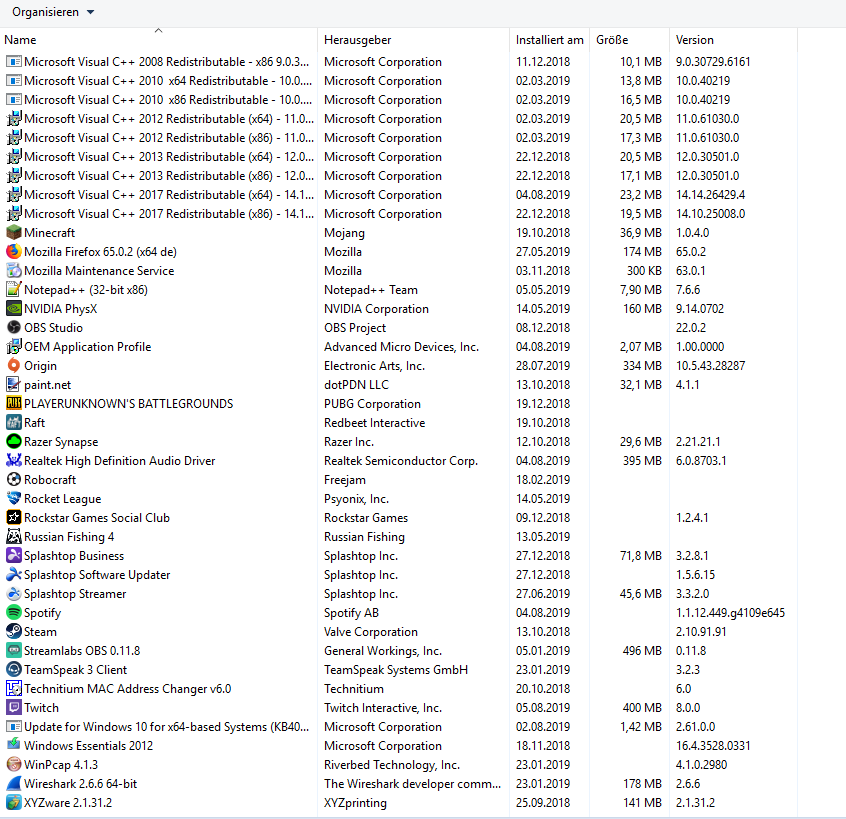Viewport: 846px width, 819px height.
Task: Select the Russian Fishing 4 icon
Action: point(13,536)
